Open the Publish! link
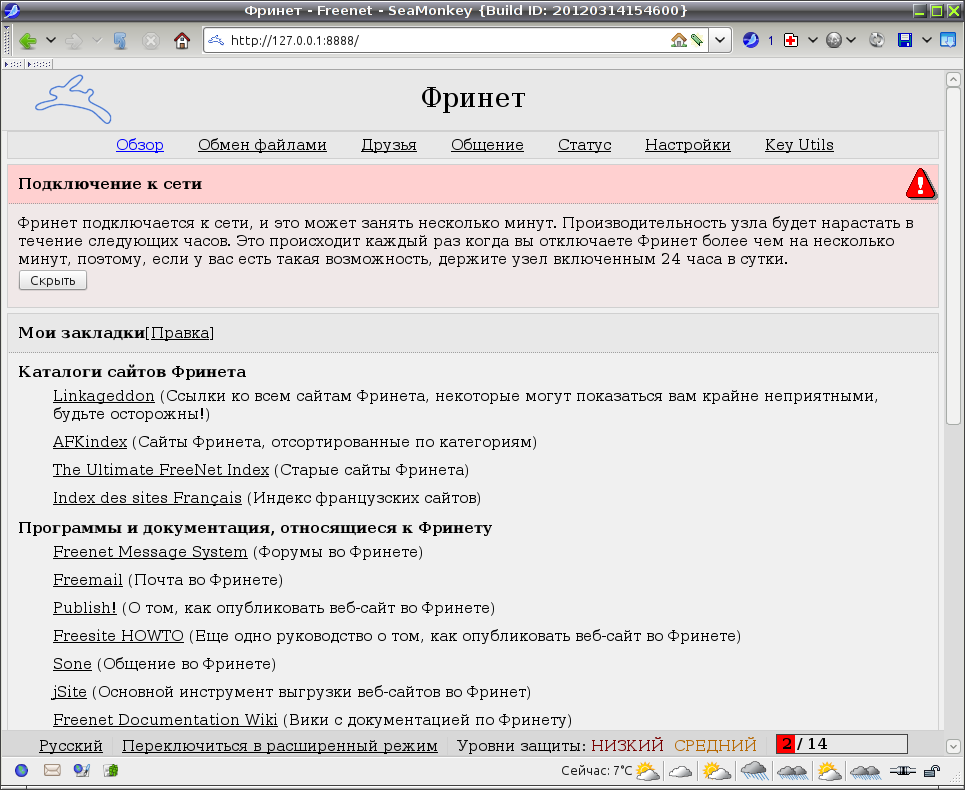This screenshot has width=965, height=790. (x=85, y=608)
